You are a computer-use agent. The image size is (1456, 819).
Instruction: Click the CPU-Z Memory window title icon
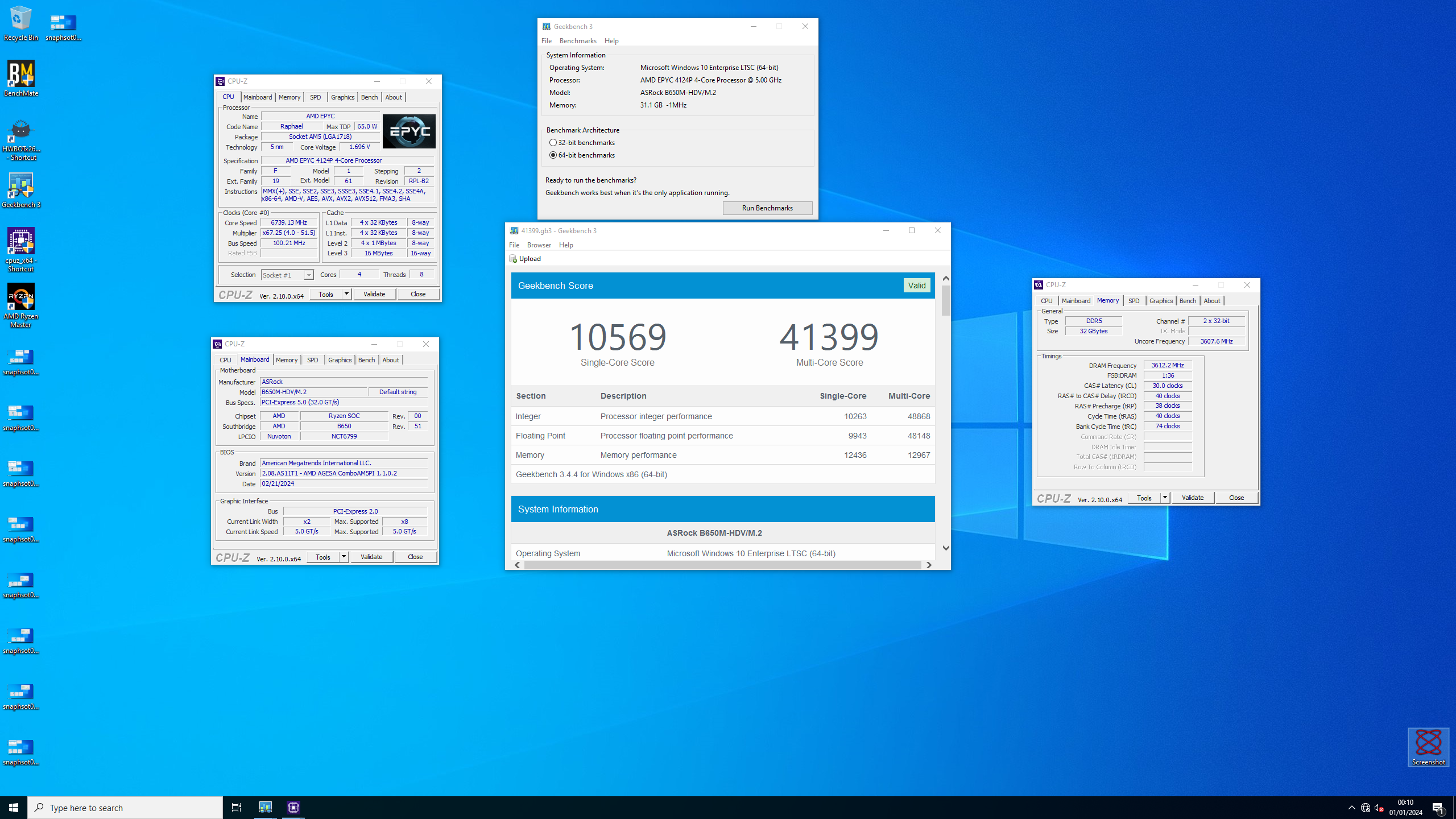tap(1039, 285)
